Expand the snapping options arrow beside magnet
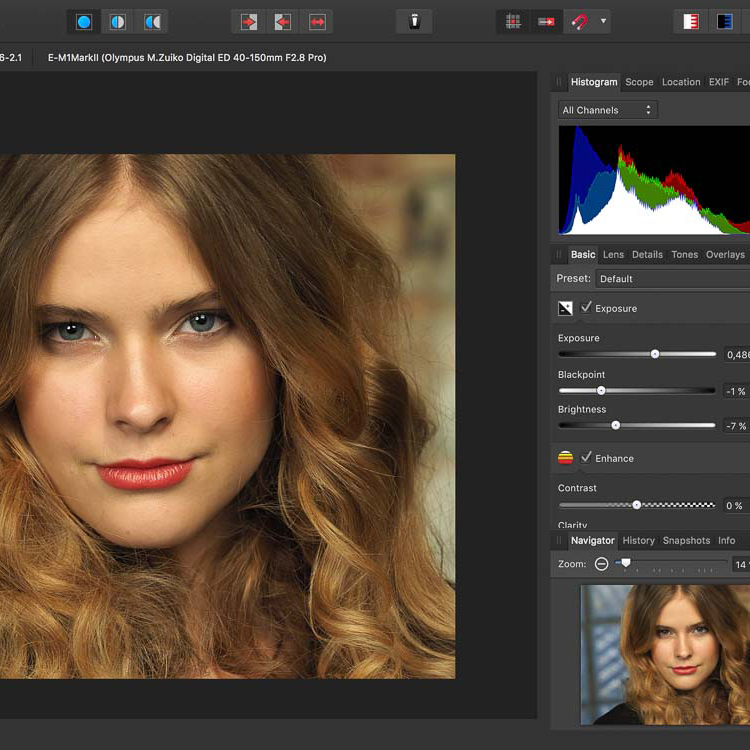Viewport: 750px width, 750px height. [x=603, y=21]
